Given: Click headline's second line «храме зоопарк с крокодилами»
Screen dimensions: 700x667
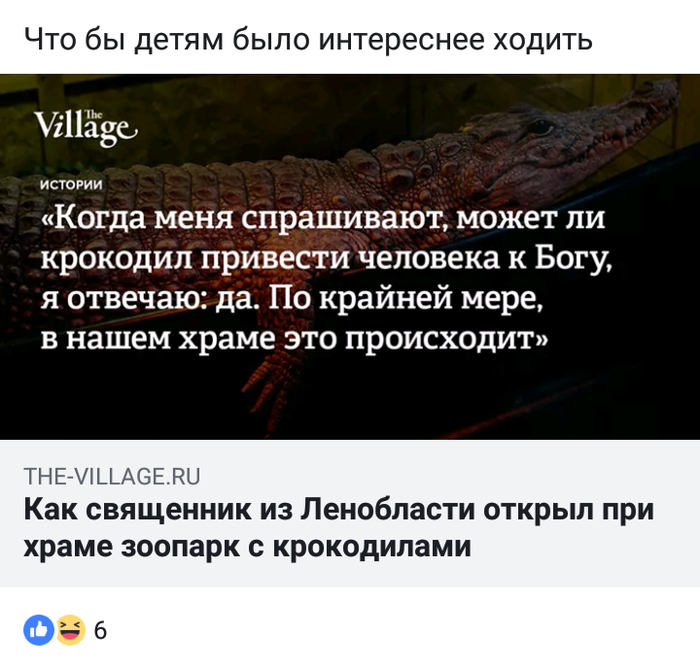Looking at the screenshot, I should click(247, 546).
